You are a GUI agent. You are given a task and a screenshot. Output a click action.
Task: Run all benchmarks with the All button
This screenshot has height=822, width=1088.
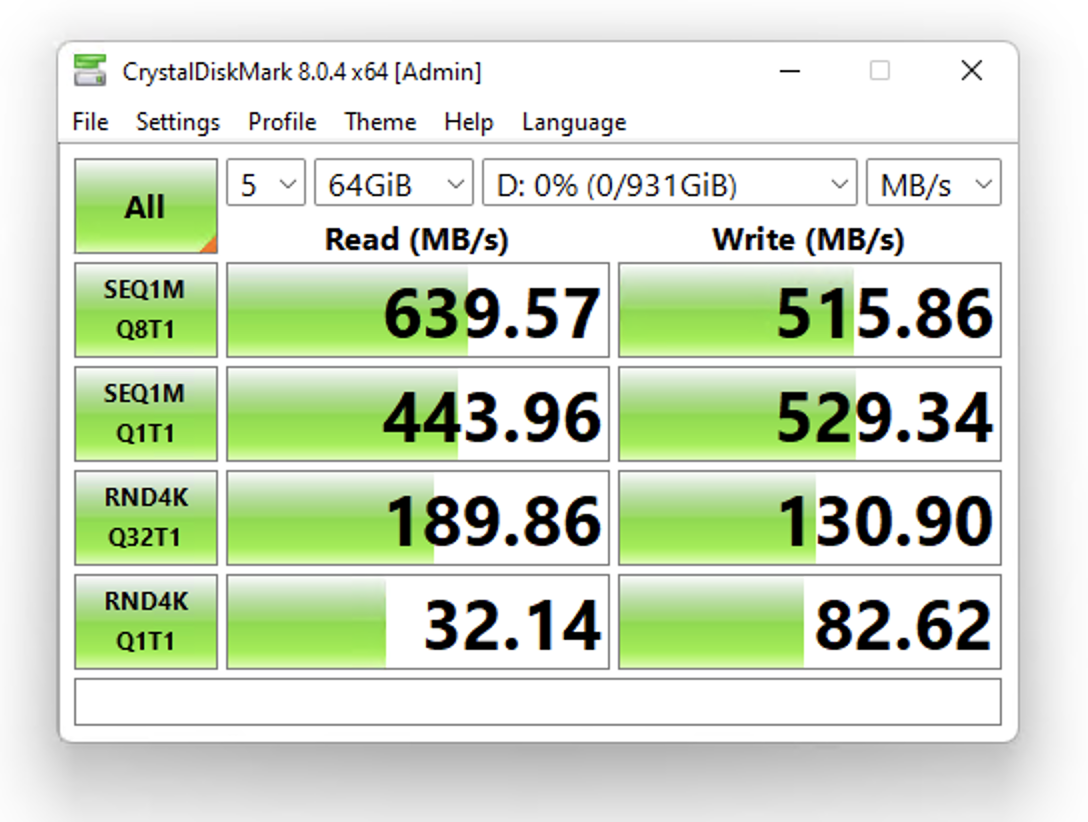(x=145, y=206)
